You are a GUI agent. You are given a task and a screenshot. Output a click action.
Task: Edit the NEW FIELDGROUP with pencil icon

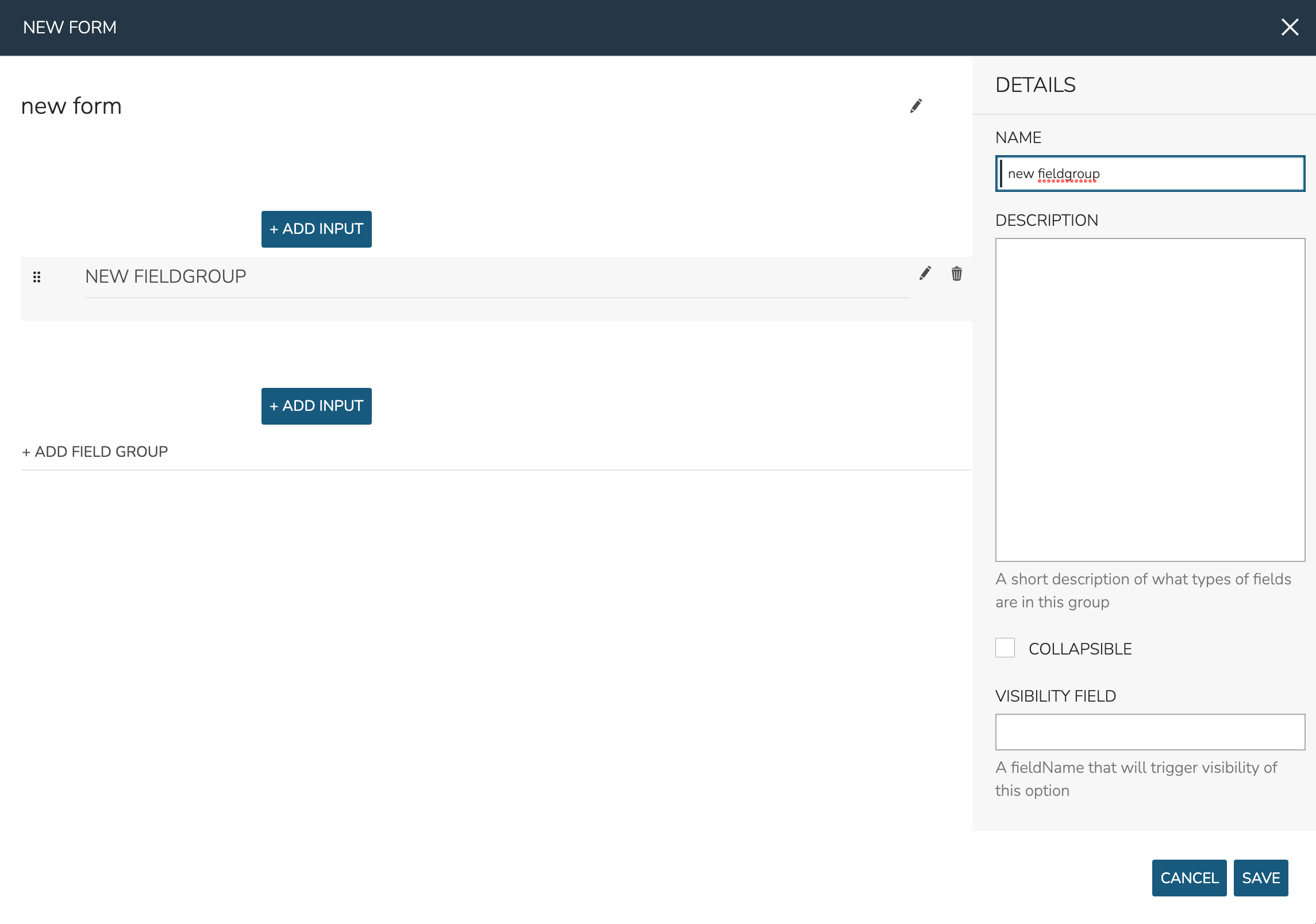925,274
